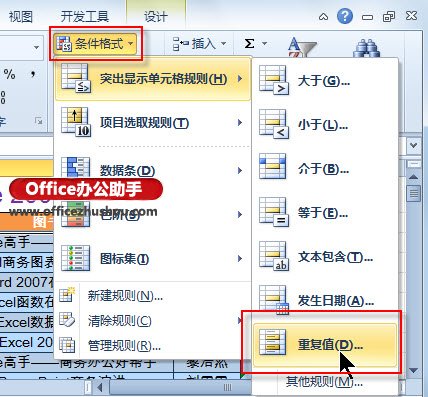Select 重复值(D)... duplicate values rule
This screenshot has width=428, height=397.
tap(325, 345)
